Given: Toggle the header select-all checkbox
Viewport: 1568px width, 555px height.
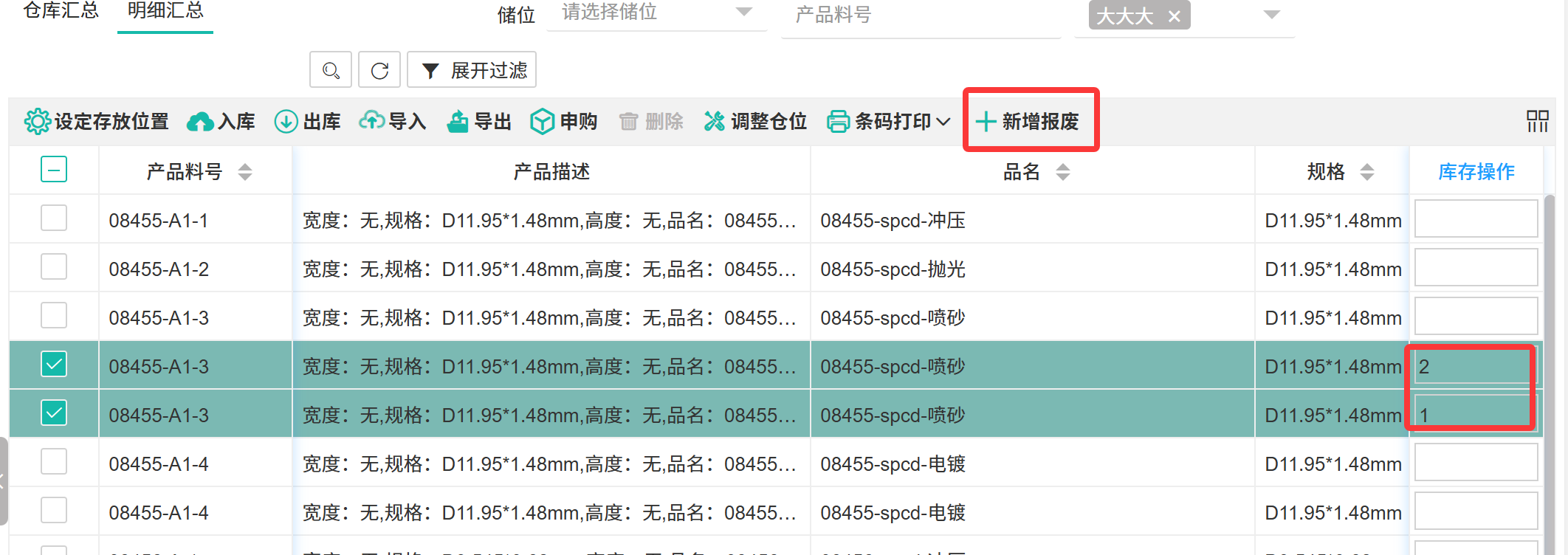Looking at the screenshot, I should click(x=54, y=170).
